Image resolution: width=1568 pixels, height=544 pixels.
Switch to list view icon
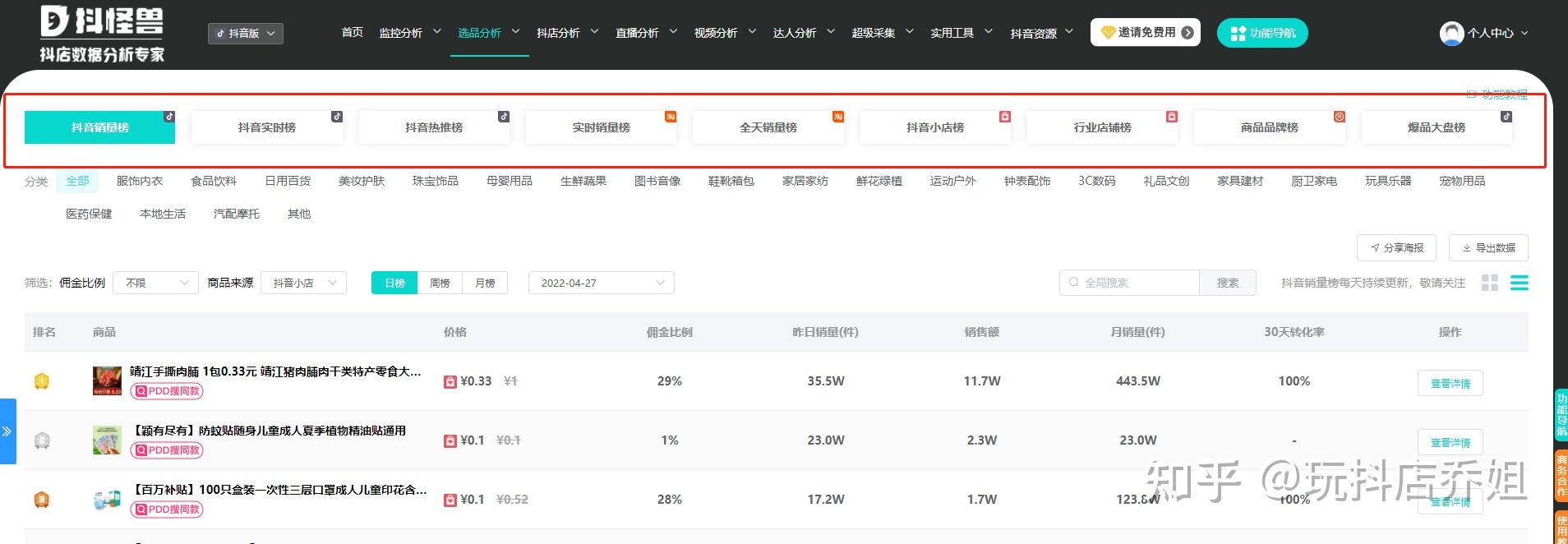pyautogui.click(x=1520, y=283)
